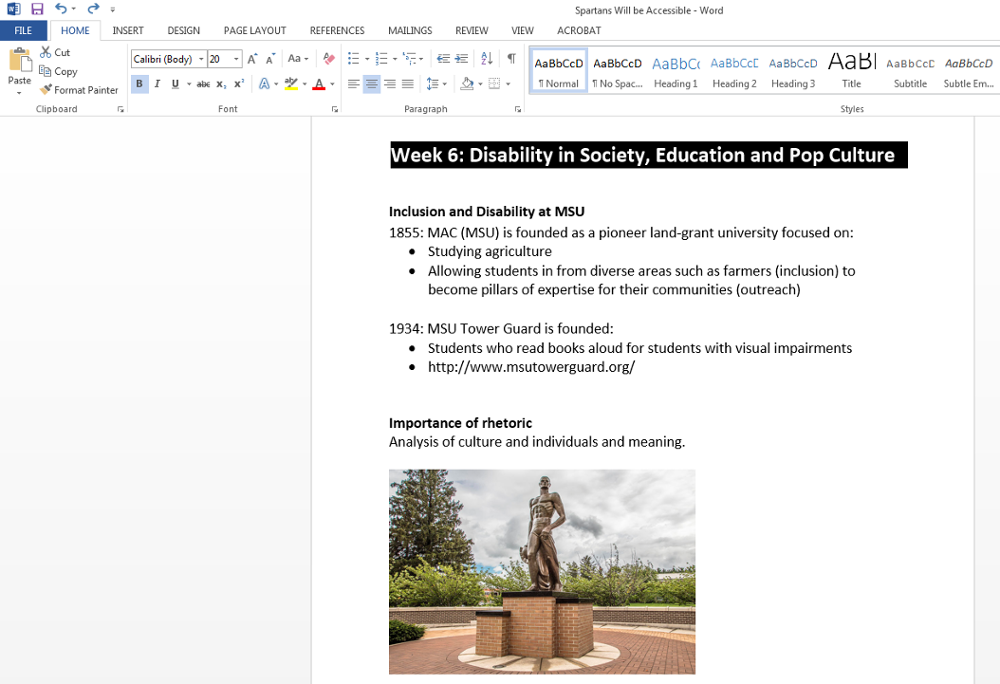
Task: Apply paragraph shading with paint bucket
Action: (x=467, y=84)
